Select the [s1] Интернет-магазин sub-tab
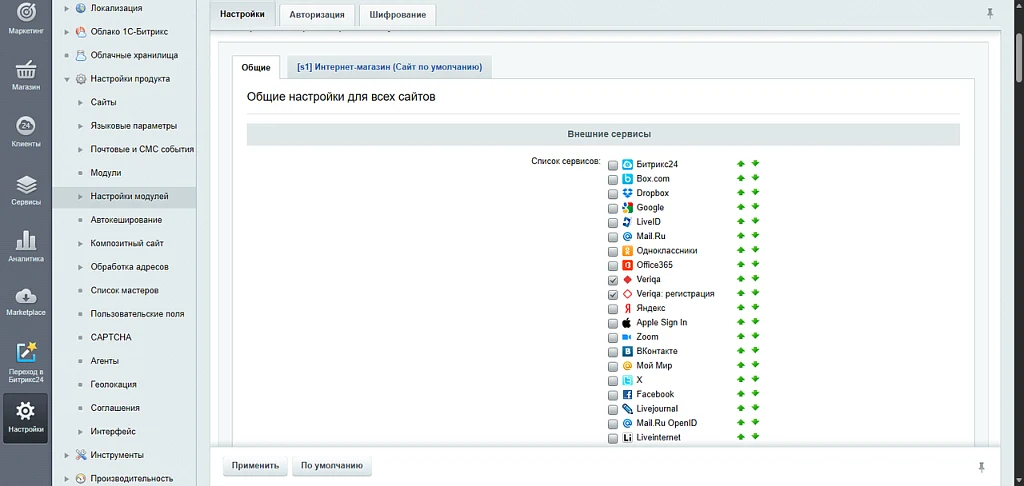 tap(389, 67)
